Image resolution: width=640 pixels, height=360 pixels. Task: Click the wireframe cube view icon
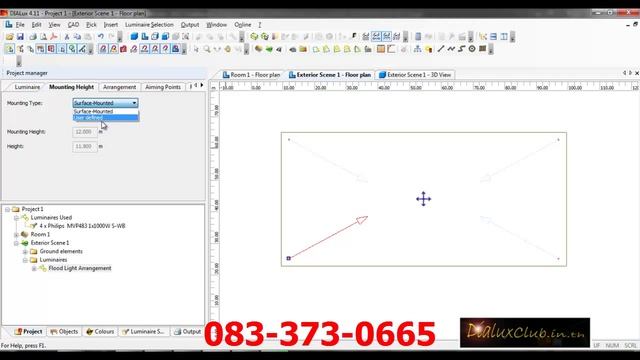(x=155, y=37)
